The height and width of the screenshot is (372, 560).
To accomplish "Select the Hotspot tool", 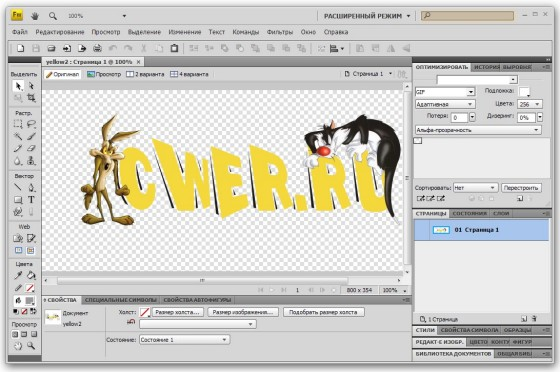I will 18,238.
